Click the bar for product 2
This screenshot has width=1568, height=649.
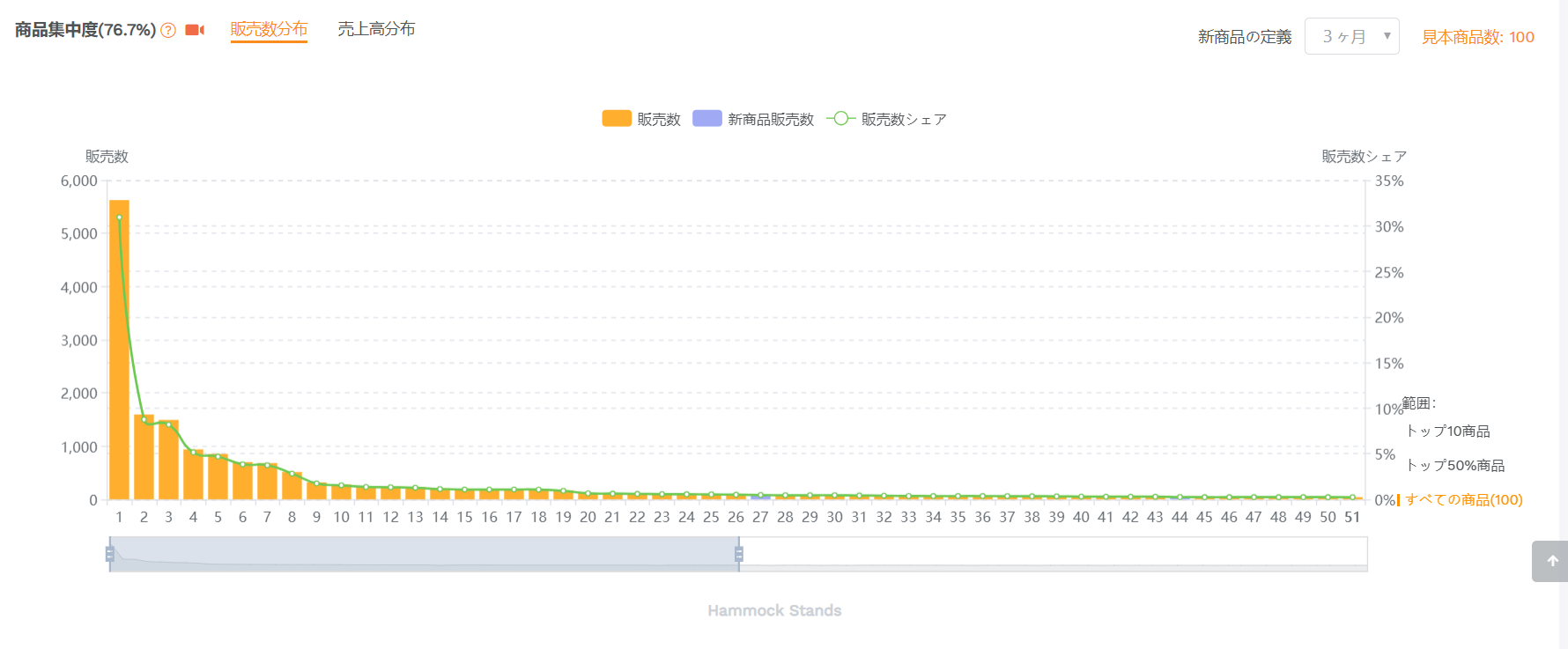click(x=144, y=457)
